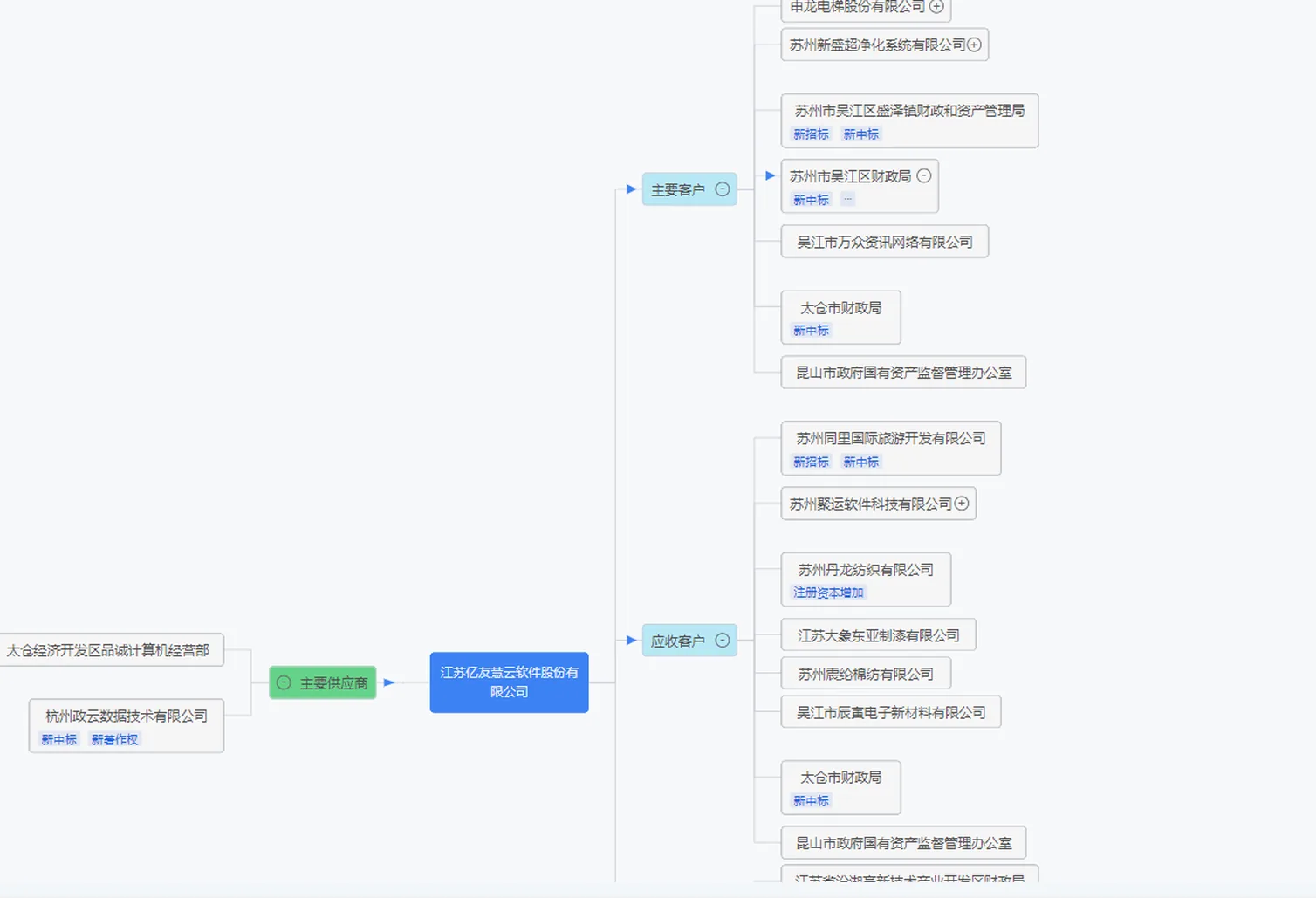The width and height of the screenshot is (1316, 898).
Task: Collapse the 苏州市吴江区财政局 node
Action: click(924, 175)
